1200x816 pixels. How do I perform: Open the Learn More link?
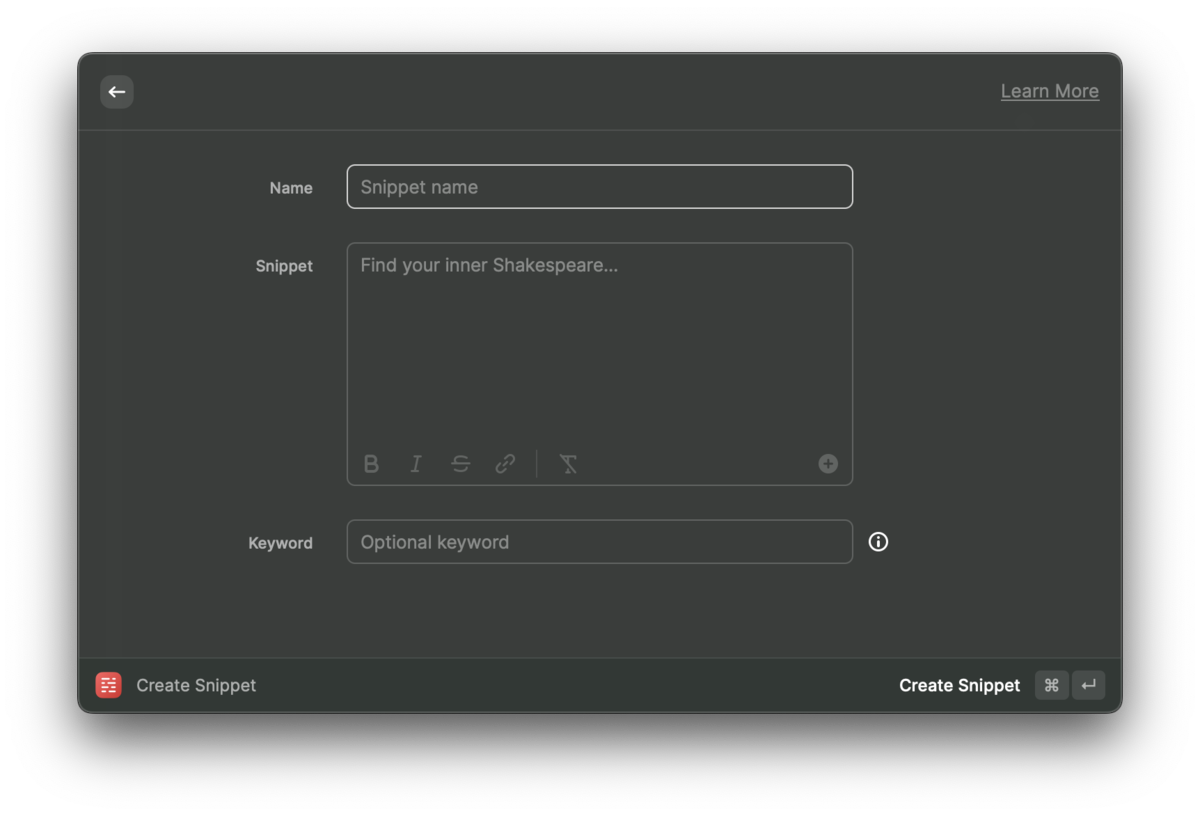(1049, 91)
